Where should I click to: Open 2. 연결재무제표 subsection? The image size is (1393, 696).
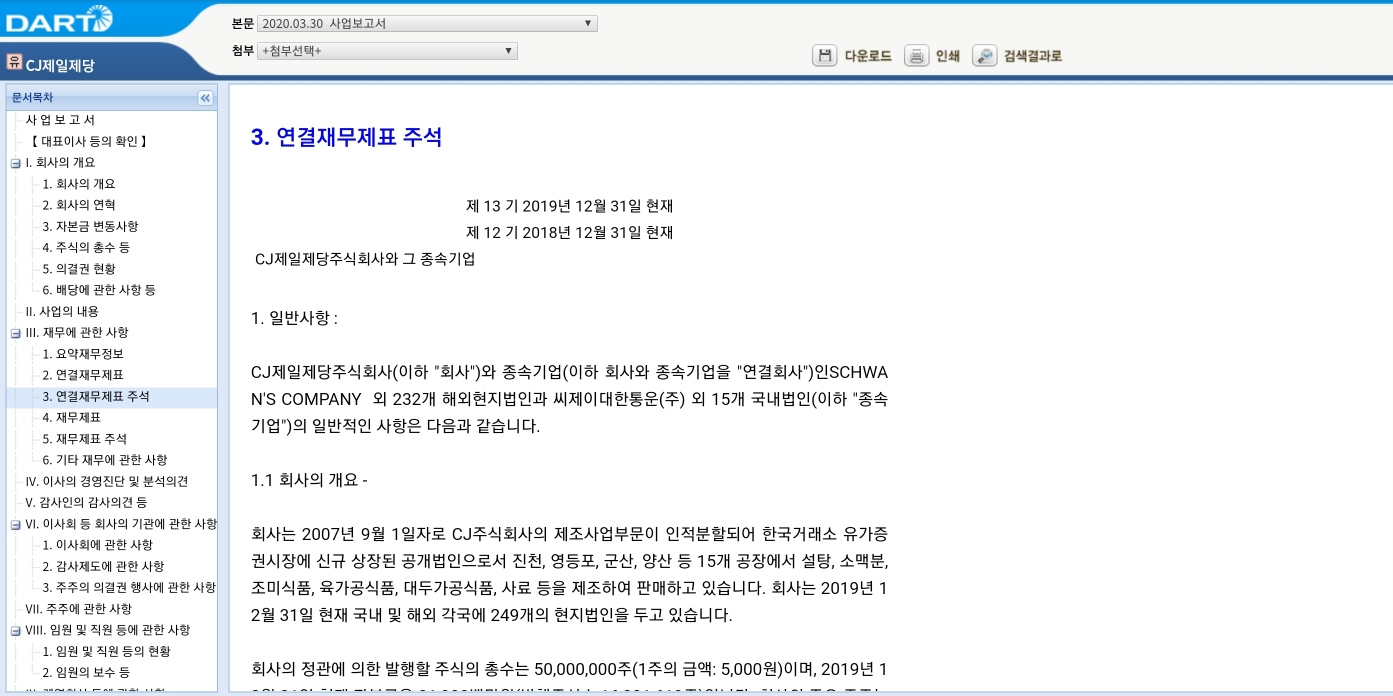tap(83, 375)
